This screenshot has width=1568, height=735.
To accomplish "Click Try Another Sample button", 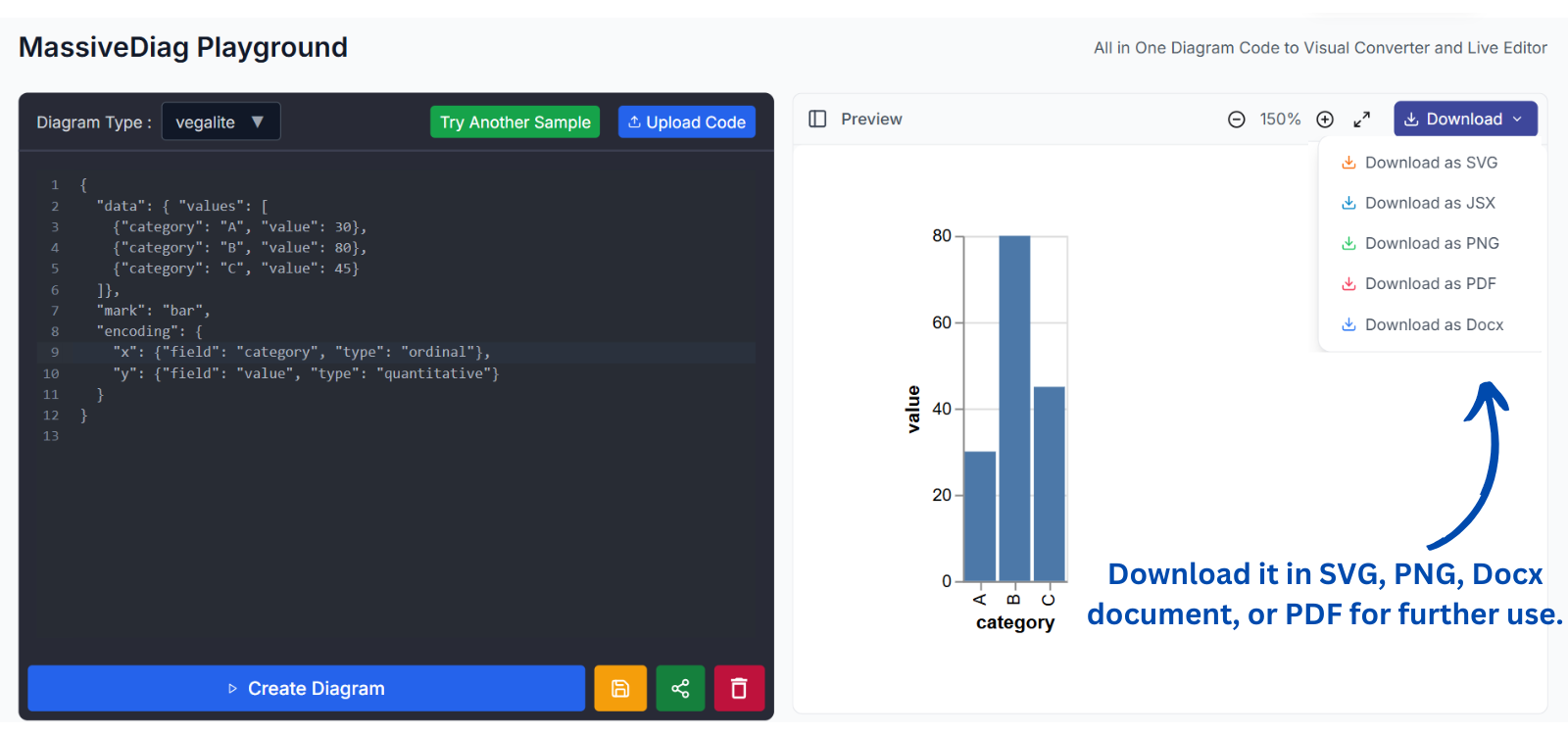I will pyautogui.click(x=514, y=122).
